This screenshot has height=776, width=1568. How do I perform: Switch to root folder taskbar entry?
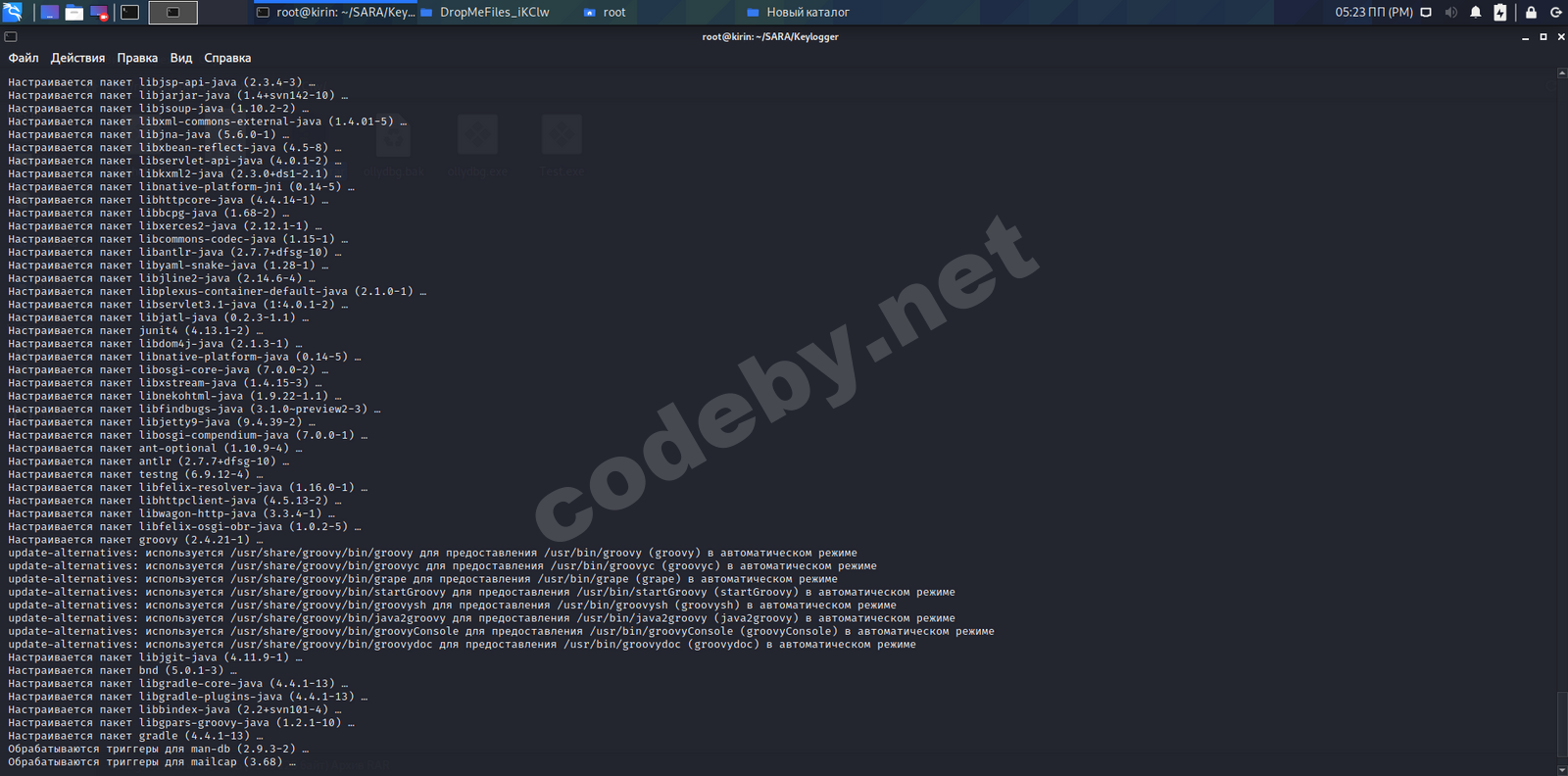(605, 13)
